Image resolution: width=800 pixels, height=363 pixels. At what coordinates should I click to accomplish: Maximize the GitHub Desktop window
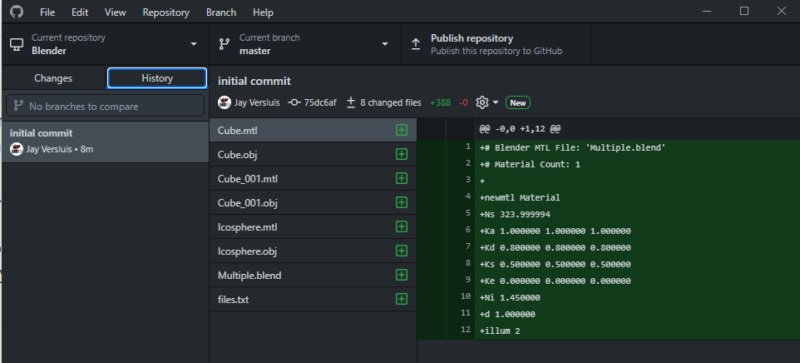[x=744, y=11]
